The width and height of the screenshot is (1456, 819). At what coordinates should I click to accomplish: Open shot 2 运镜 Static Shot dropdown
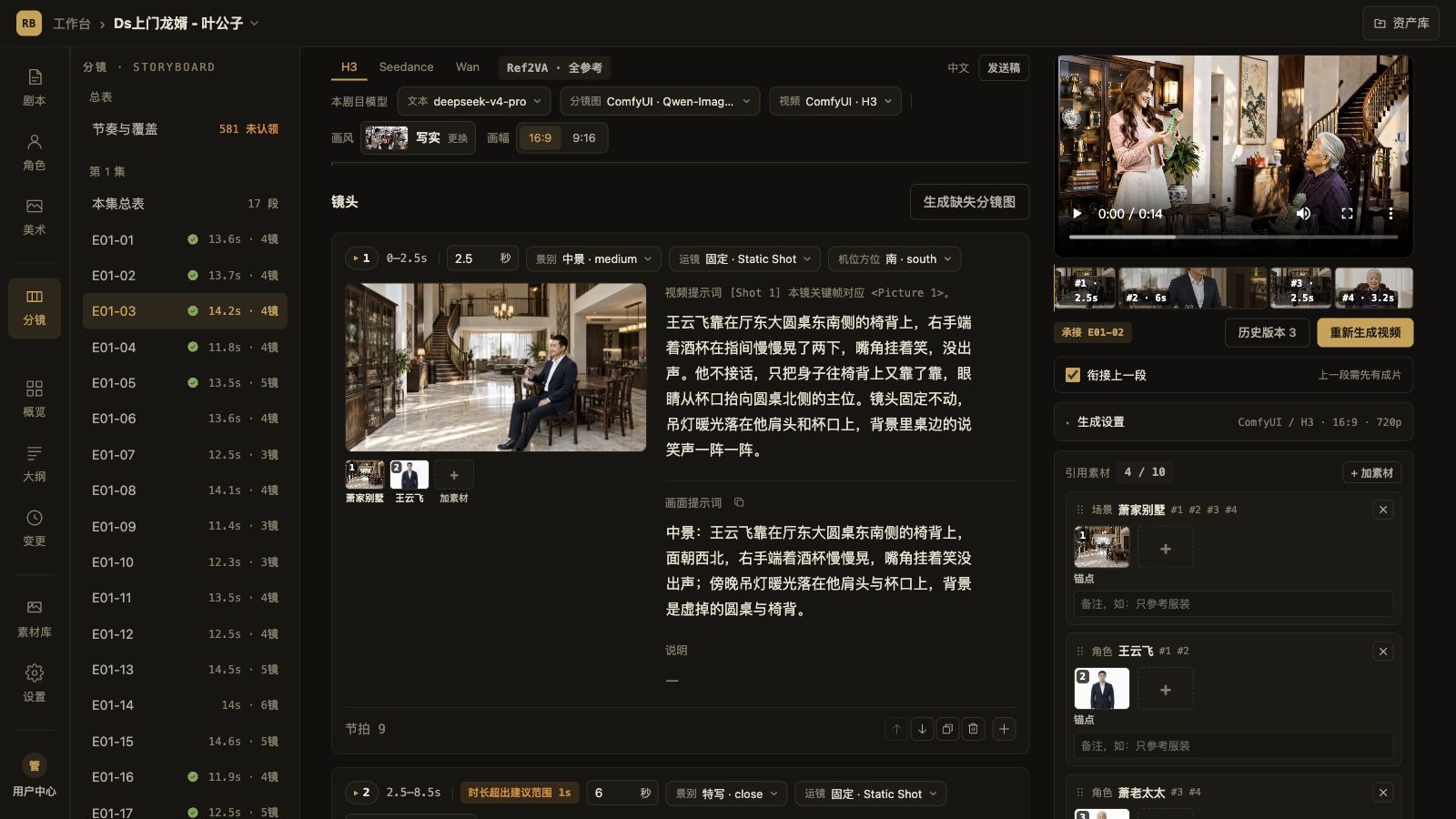(x=871, y=794)
